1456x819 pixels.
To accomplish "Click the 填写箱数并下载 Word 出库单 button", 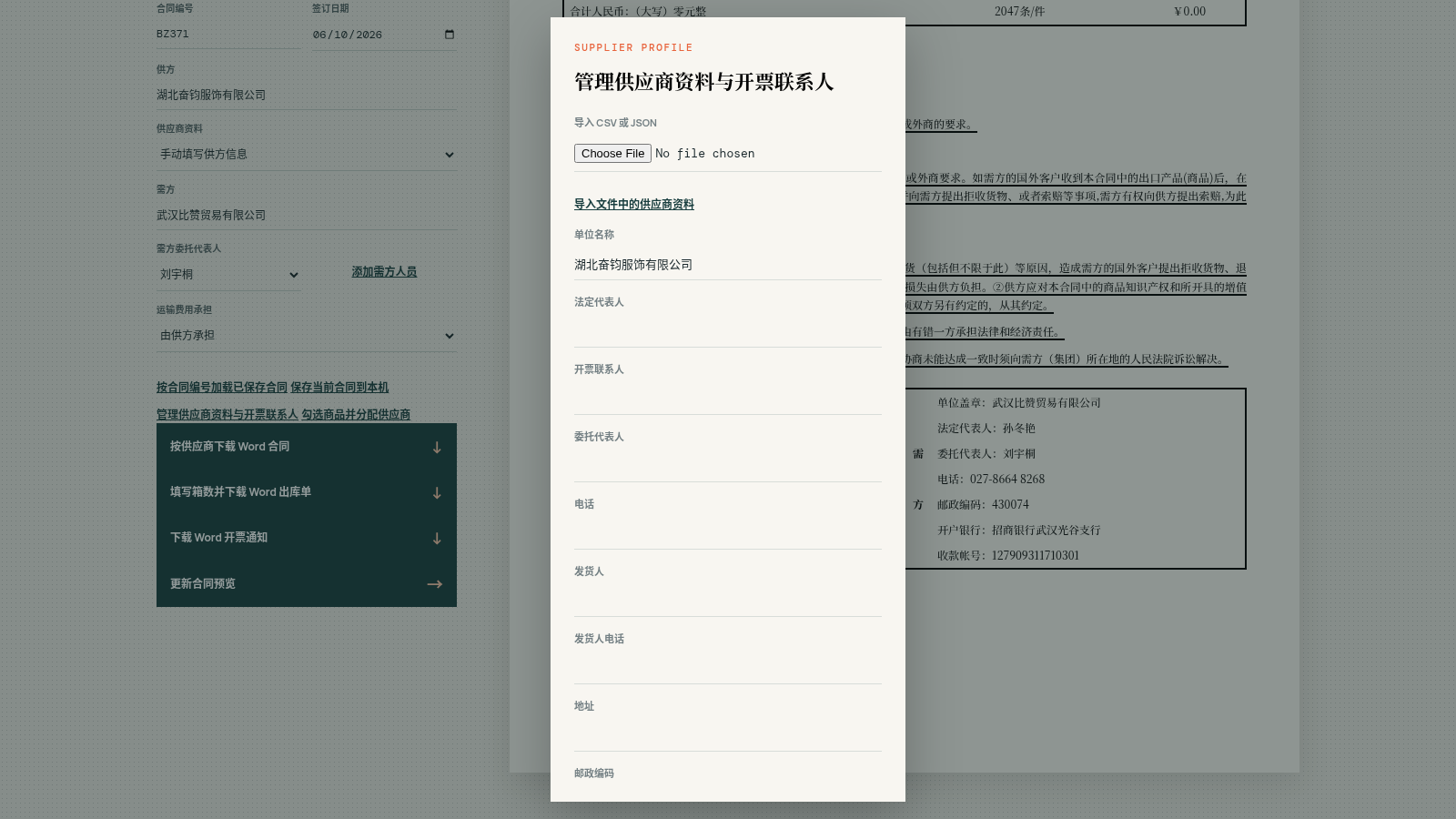I will pos(307,492).
